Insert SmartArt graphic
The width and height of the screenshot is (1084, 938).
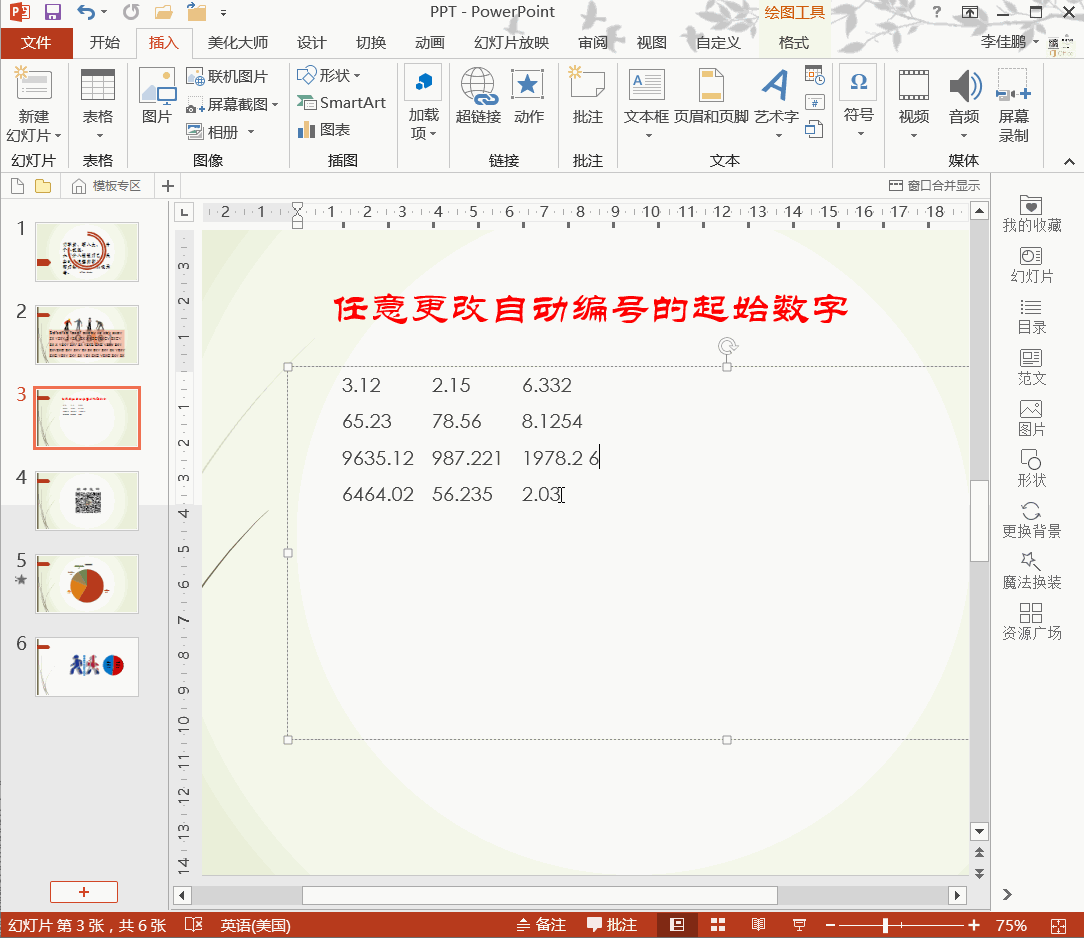342,102
